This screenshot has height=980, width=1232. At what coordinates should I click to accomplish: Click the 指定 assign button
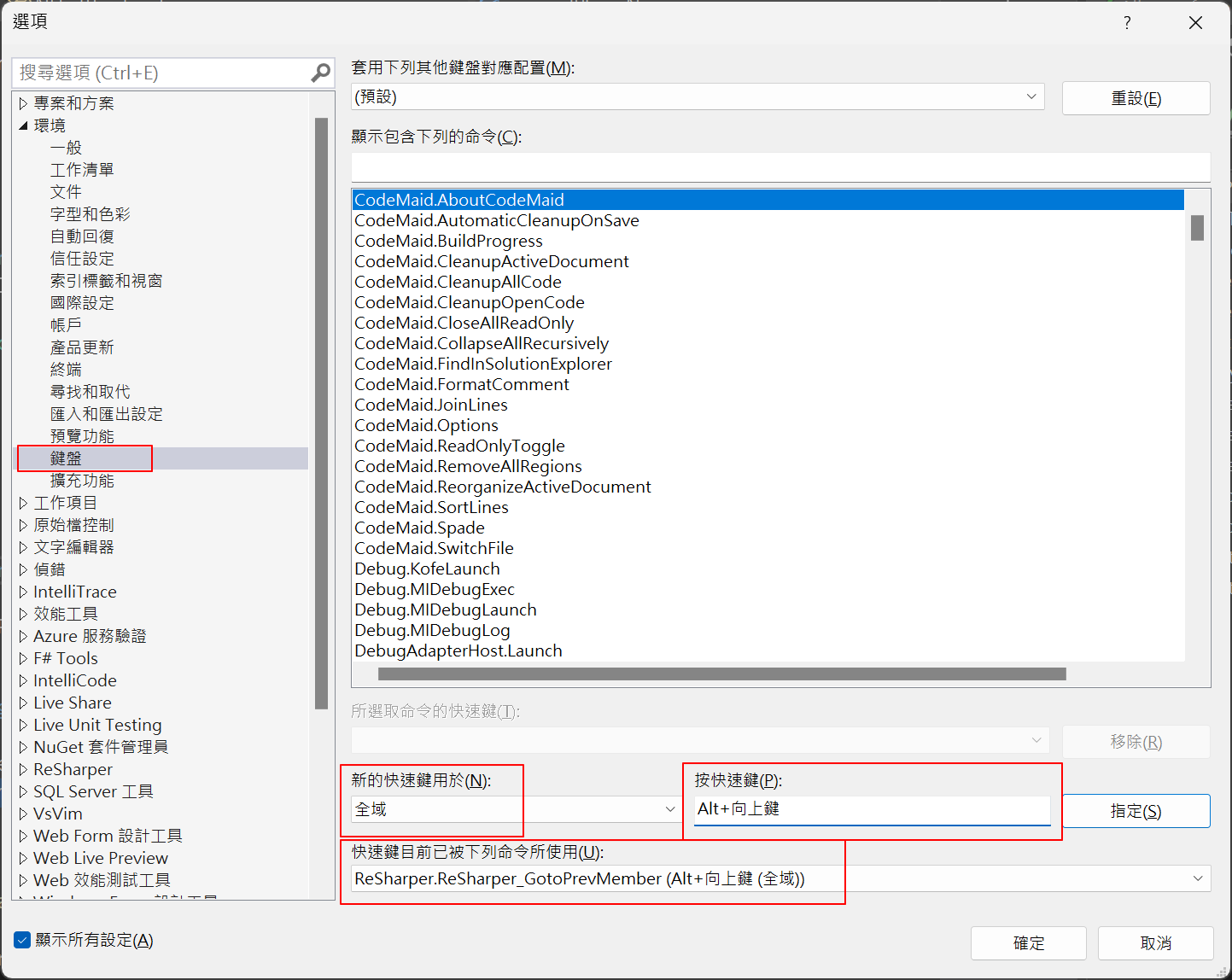coord(1136,811)
